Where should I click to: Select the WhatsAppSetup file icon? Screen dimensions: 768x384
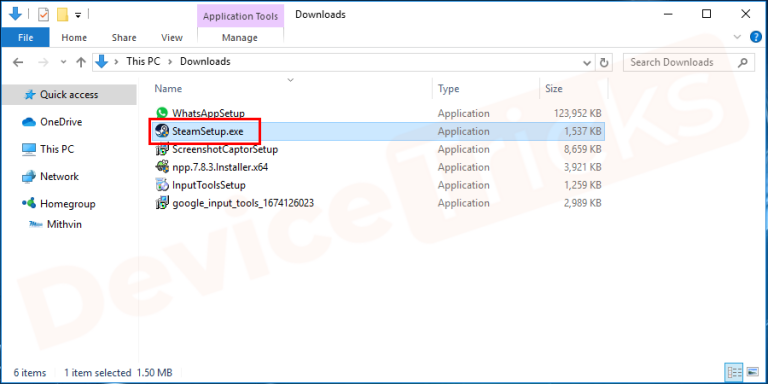click(x=162, y=113)
